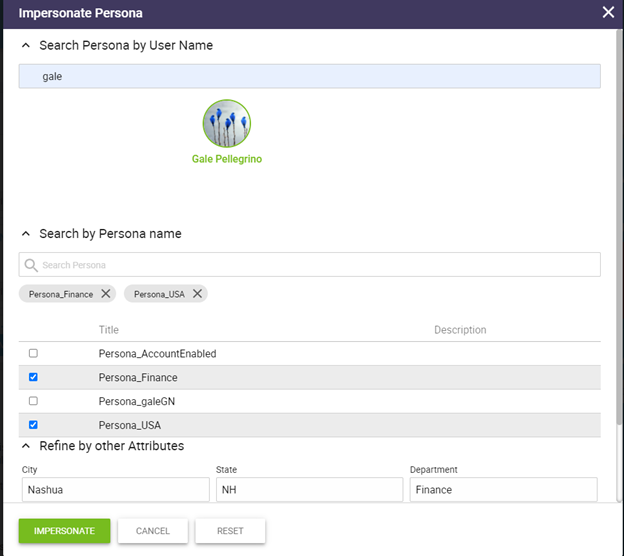Enable the Persona_AccountEnabled checkbox

pyautogui.click(x=33, y=354)
